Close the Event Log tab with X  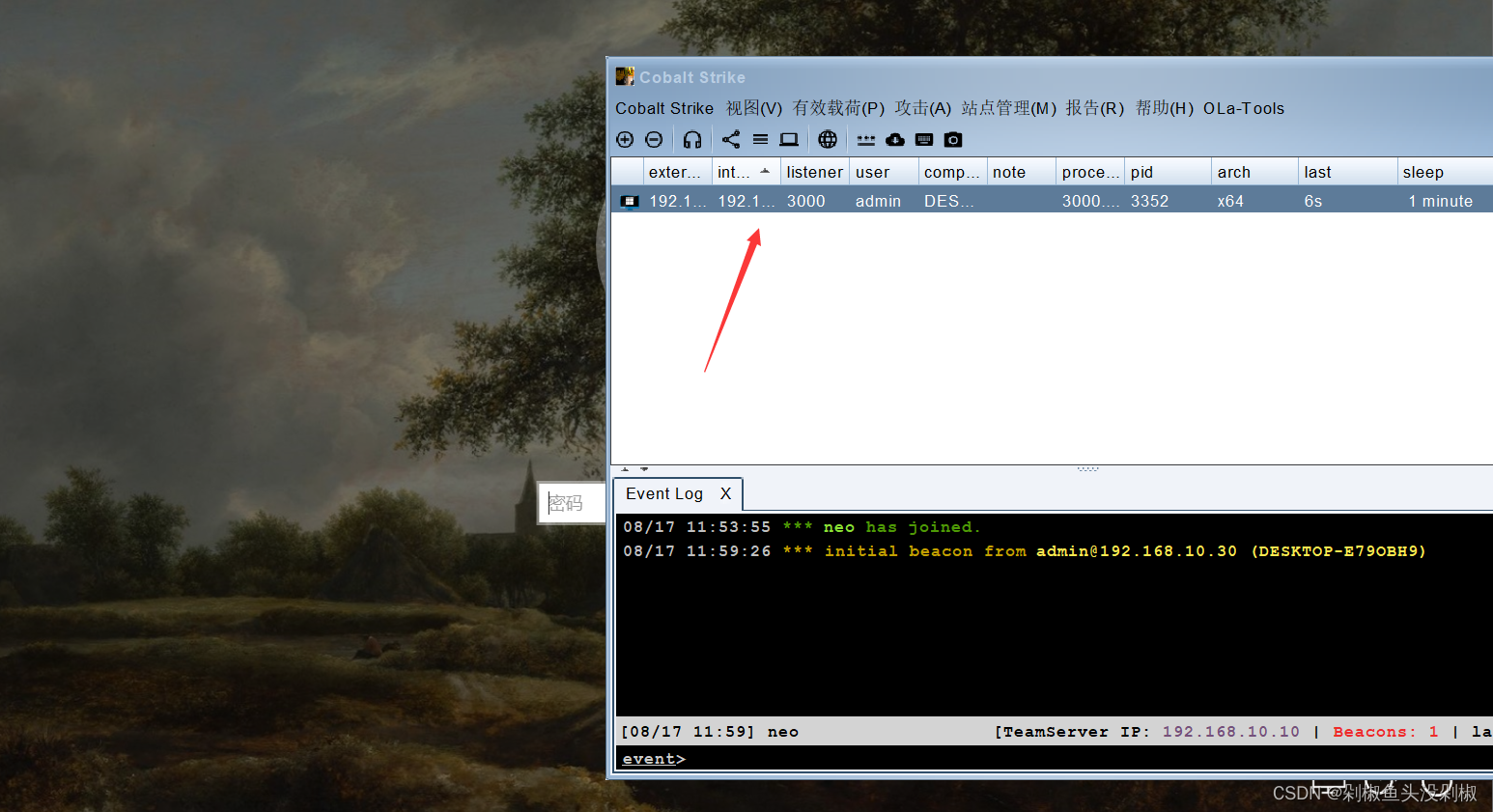725,493
